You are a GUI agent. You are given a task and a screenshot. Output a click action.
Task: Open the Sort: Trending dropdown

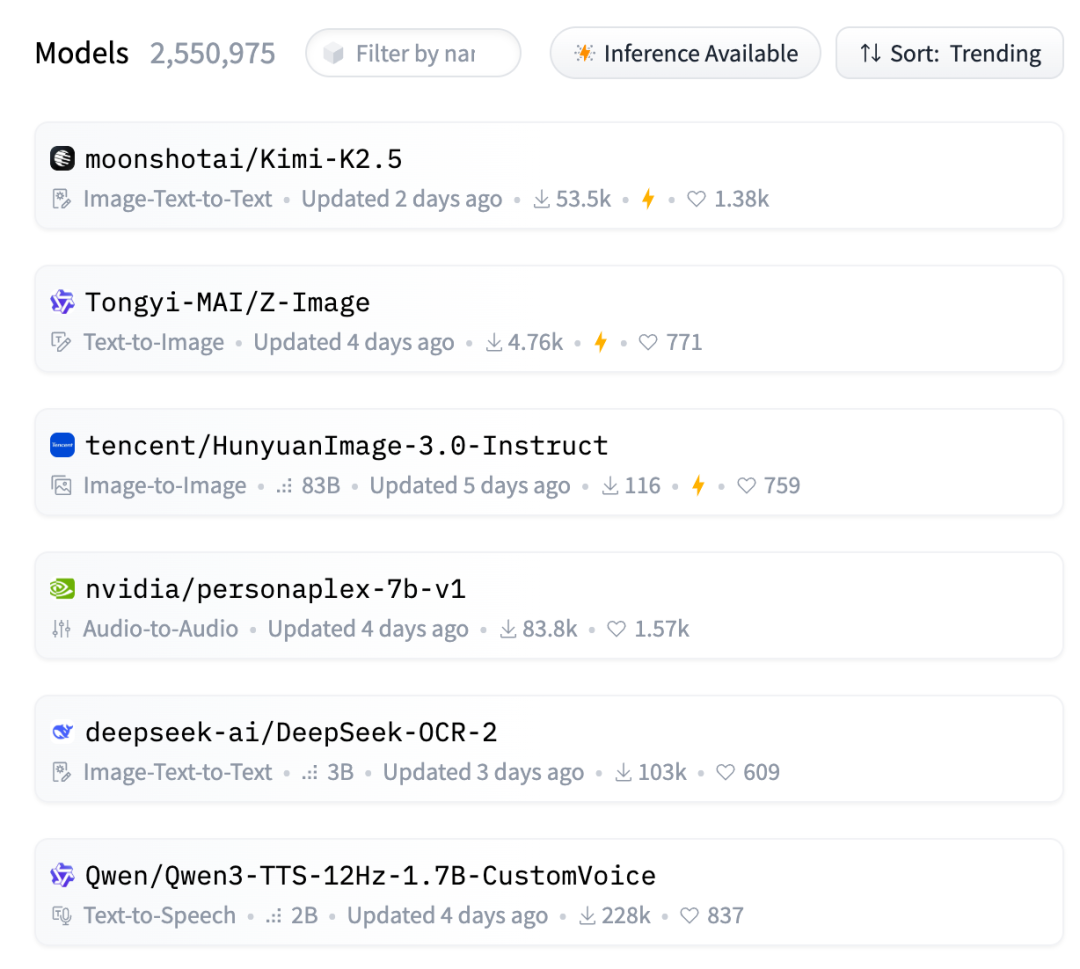(949, 53)
